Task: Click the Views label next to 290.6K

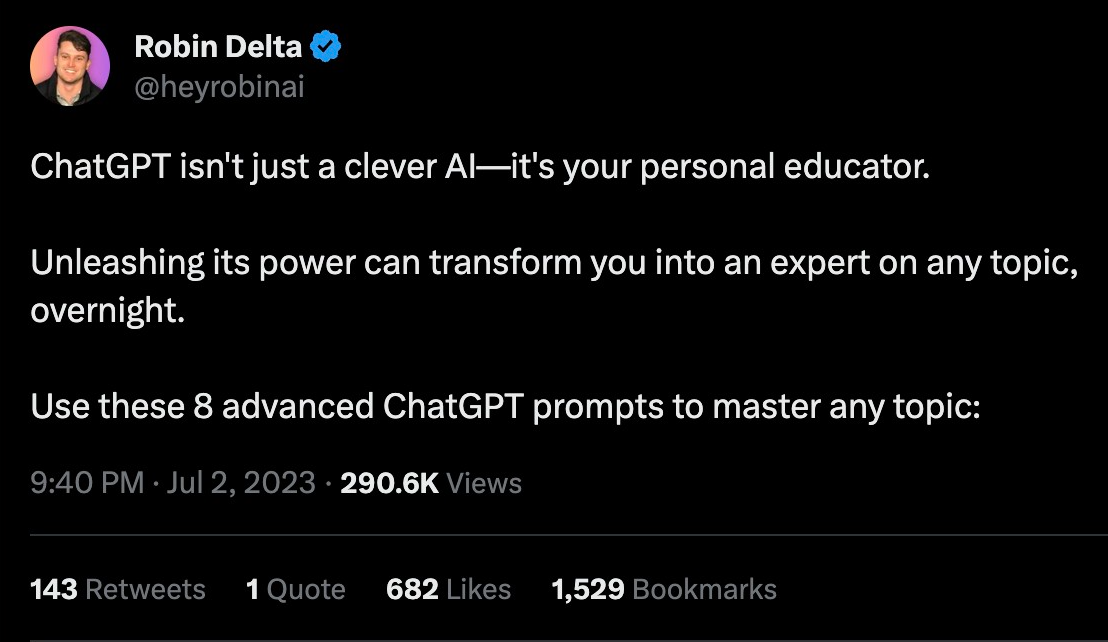Action: point(486,483)
